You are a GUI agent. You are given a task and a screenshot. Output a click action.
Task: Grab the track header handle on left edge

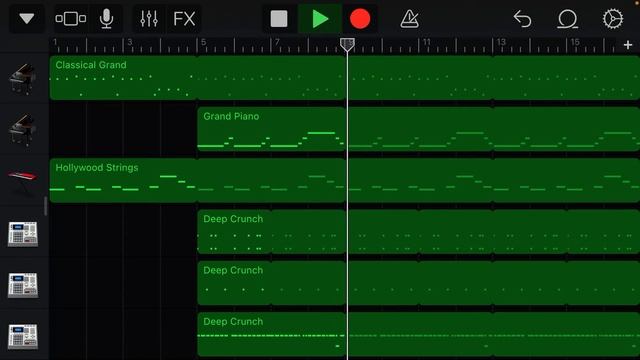(x=45, y=206)
